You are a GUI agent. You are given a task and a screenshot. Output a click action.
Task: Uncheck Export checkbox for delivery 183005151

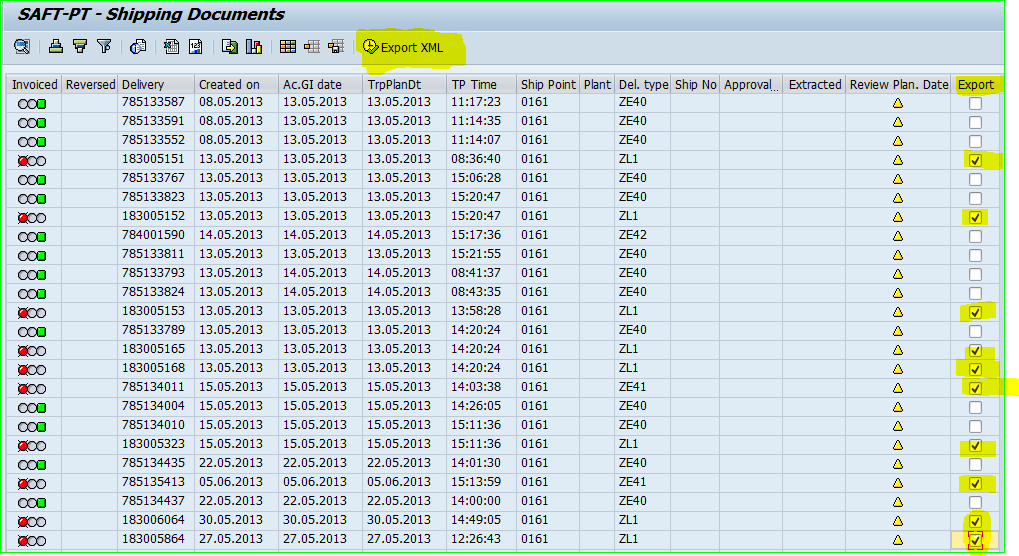pos(975,160)
